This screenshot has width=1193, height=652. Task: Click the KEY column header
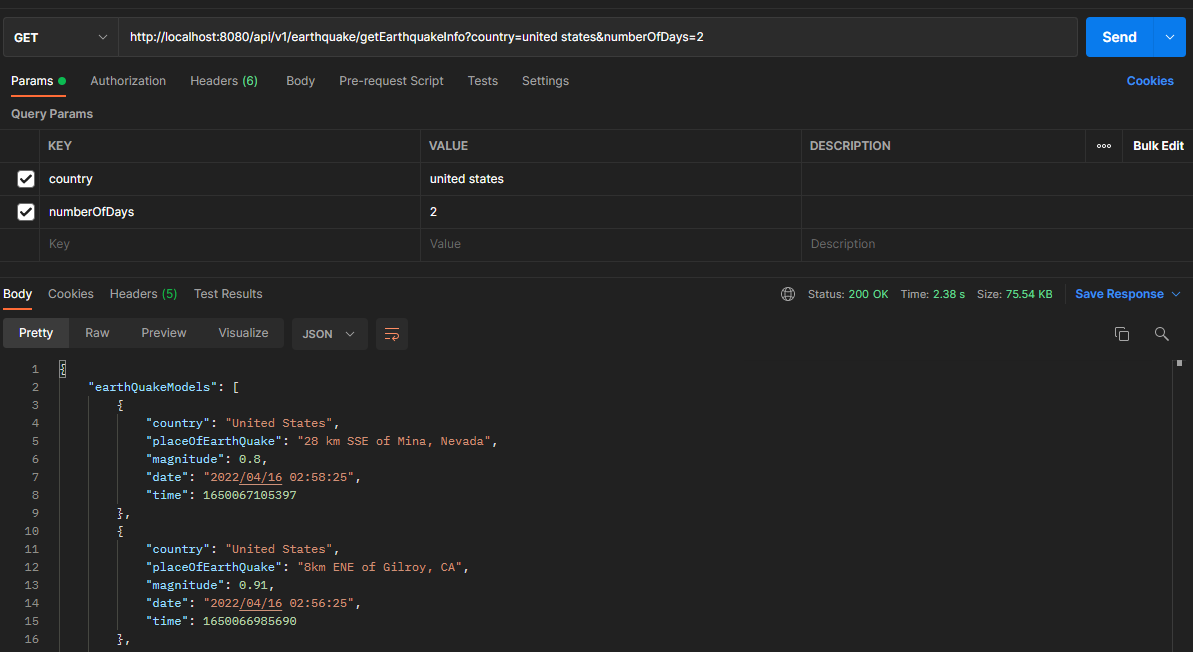[x=59, y=146]
